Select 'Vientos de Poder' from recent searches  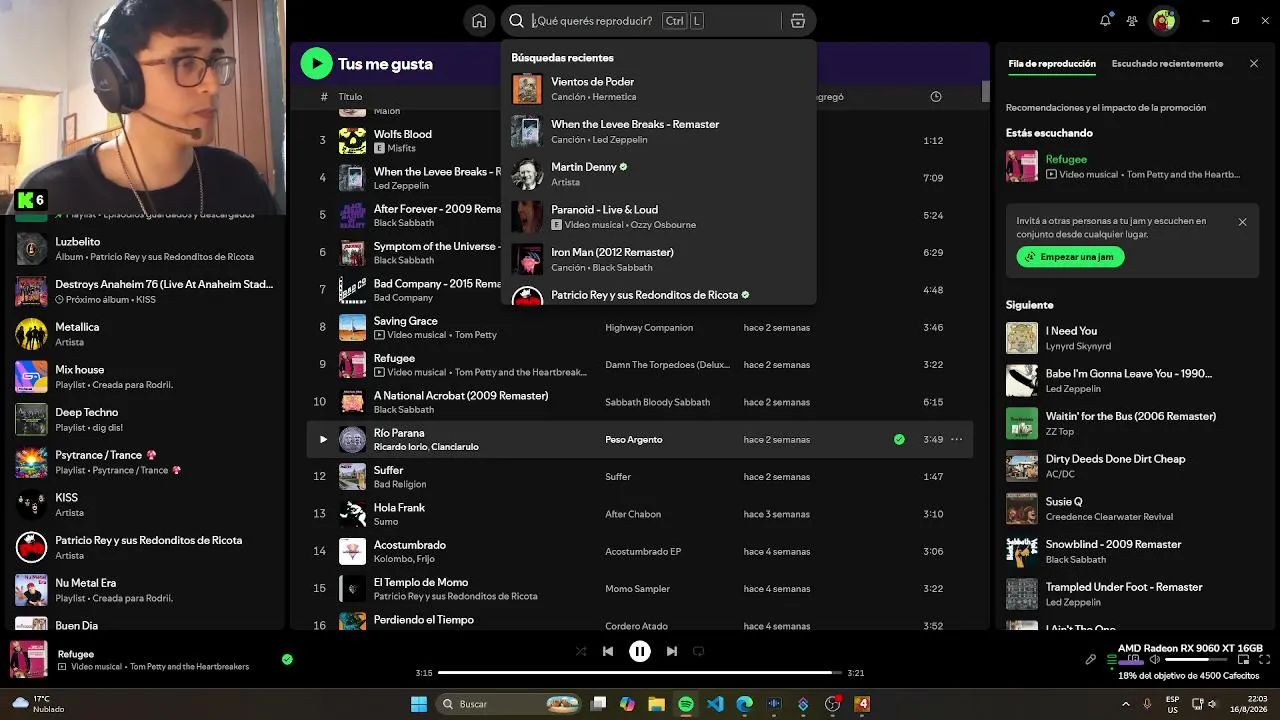tap(659, 89)
